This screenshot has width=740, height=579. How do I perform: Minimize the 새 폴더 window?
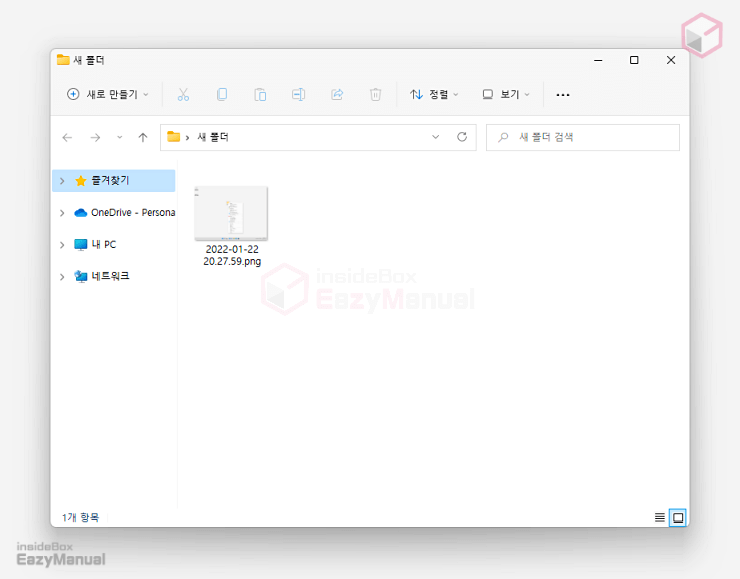tap(598, 60)
